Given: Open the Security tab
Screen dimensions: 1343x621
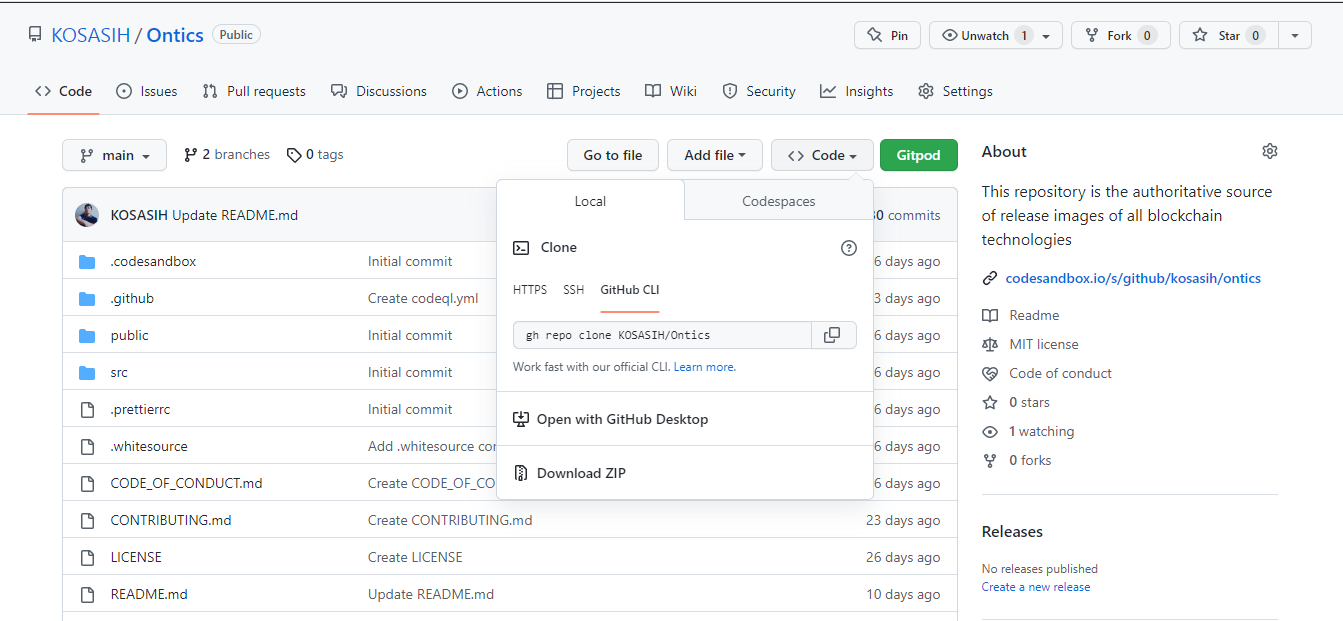Looking at the screenshot, I should point(759,91).
